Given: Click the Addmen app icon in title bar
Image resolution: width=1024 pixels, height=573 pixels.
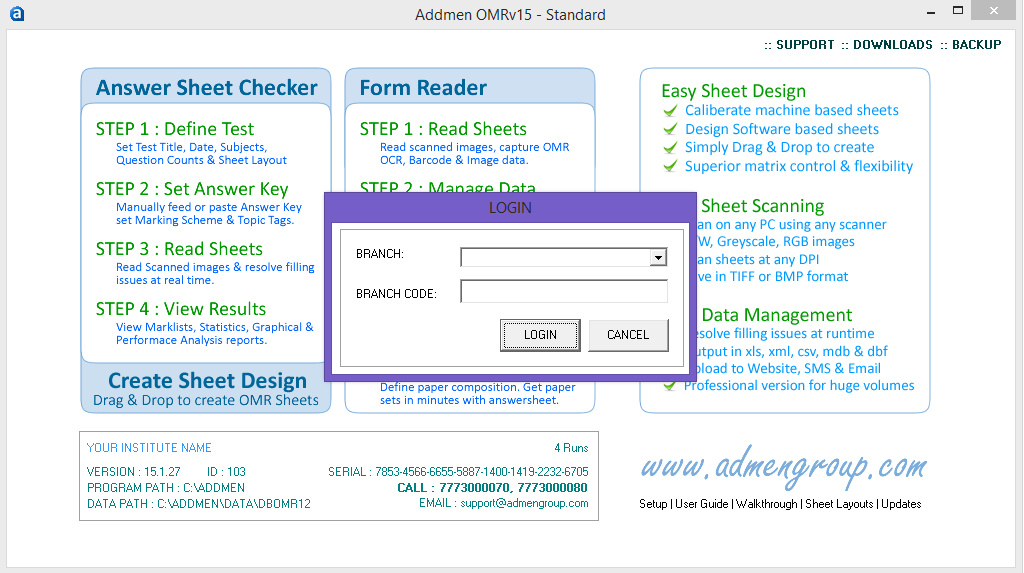Looking at the screenshot, I should pos(17,14).
